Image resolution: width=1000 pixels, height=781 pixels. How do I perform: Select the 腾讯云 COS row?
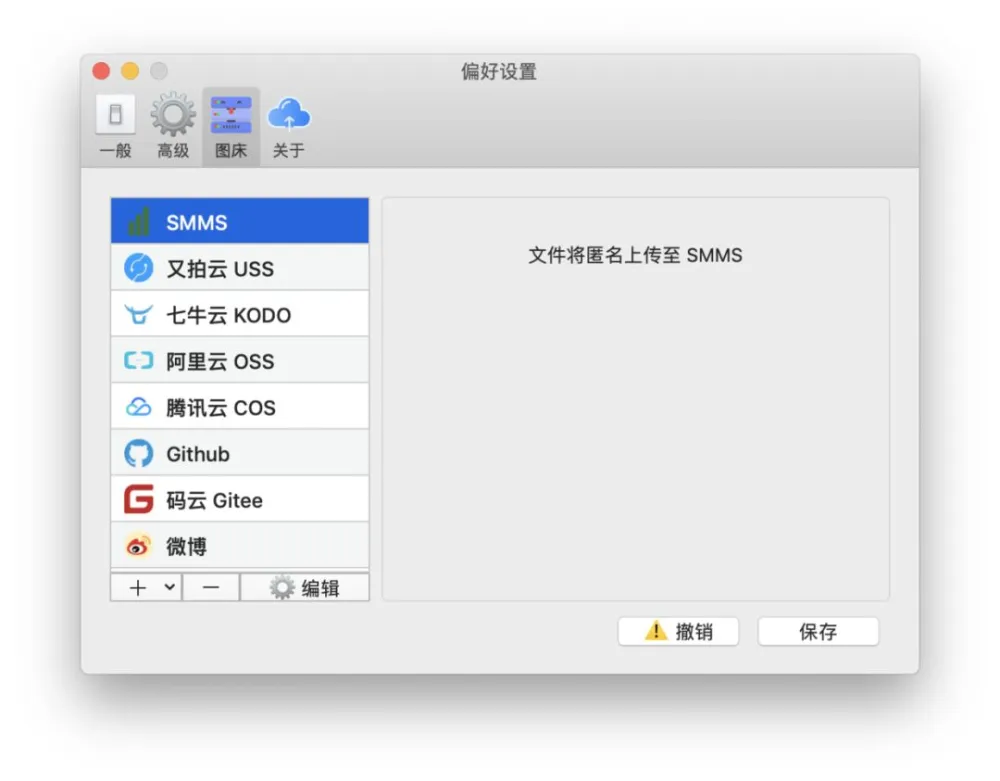[x=240, y=407]
